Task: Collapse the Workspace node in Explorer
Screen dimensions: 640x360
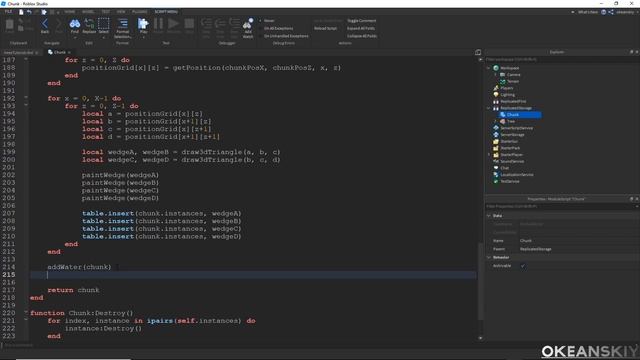Action: [x=489, y=68]
